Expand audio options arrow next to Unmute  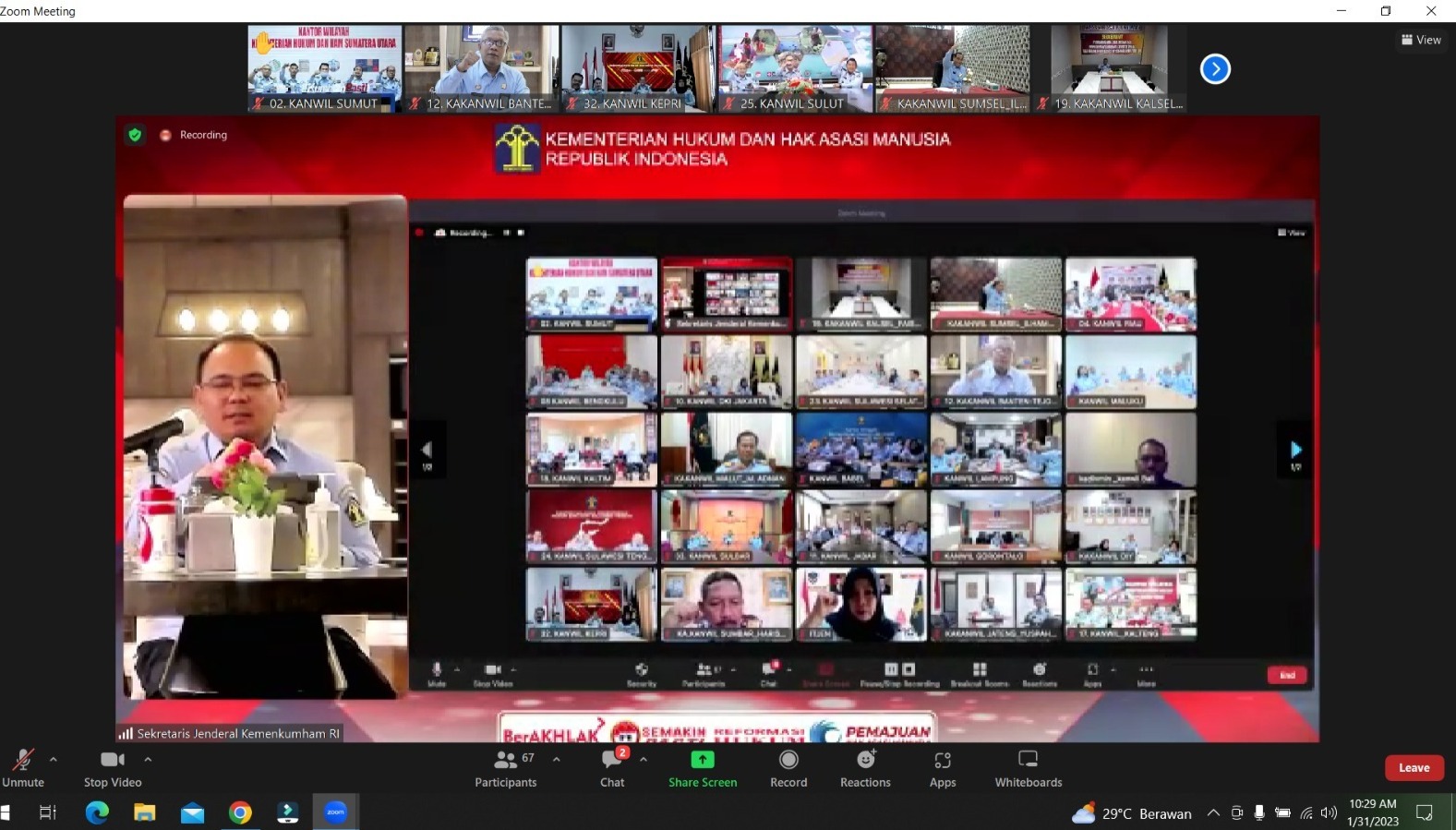click(54, 759)
